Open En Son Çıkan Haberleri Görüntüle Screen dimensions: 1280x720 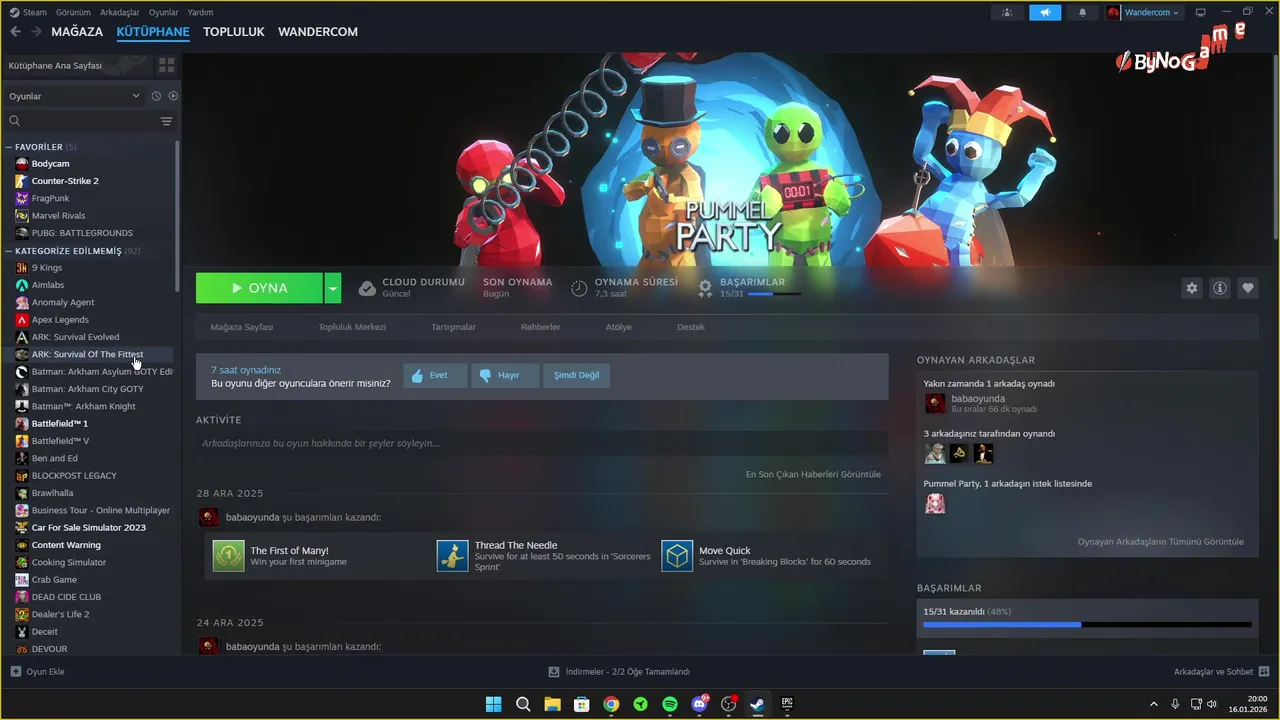pos(813,474)
